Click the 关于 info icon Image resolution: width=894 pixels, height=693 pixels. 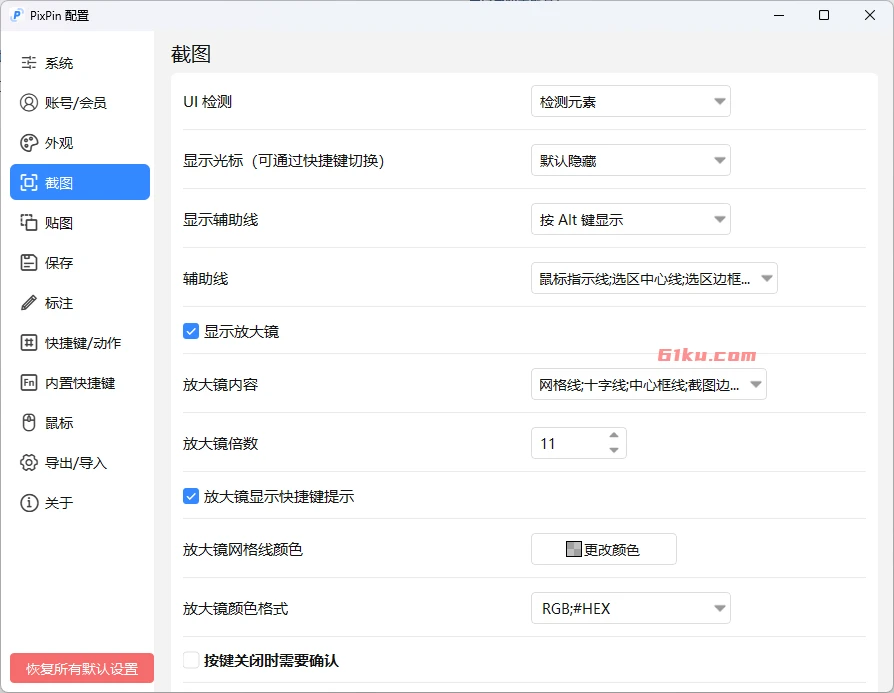point(29,502)
